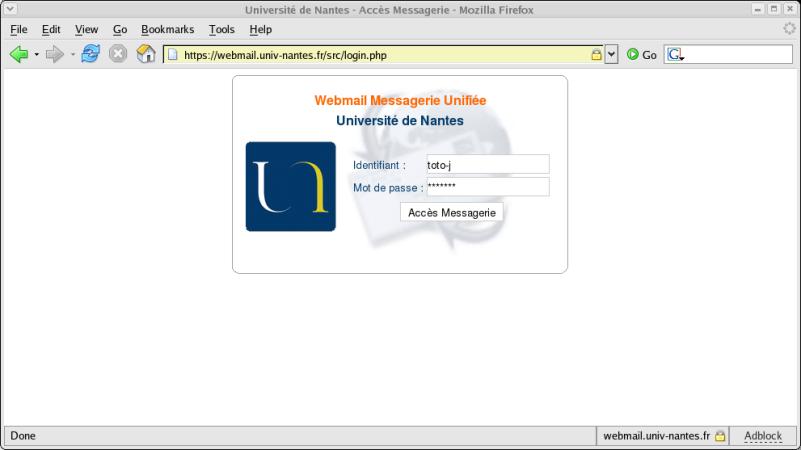Open the Bookmarks menu
The height and width of the screenshot is (450, 801).
167,30
